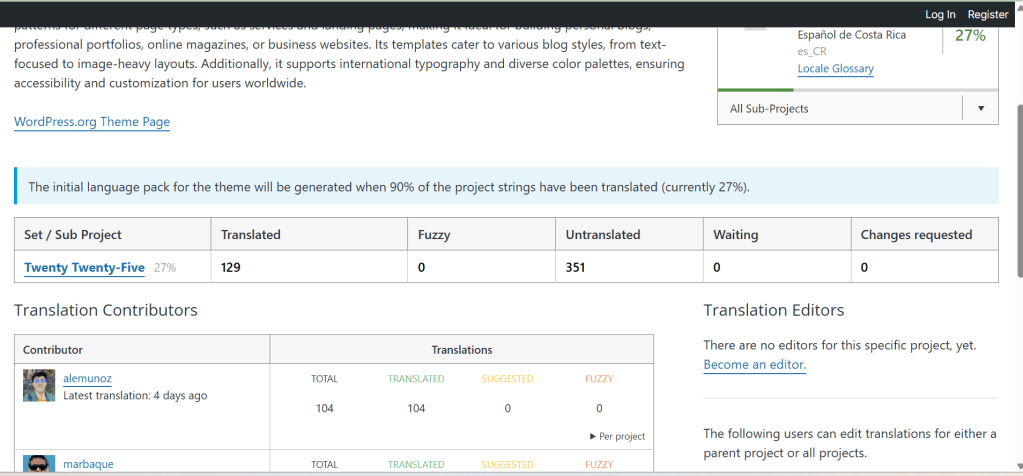Open the Twenty Twenty-Five sub-project
1023x476 pixels.
pyautogui.click(x=84, y=267)
